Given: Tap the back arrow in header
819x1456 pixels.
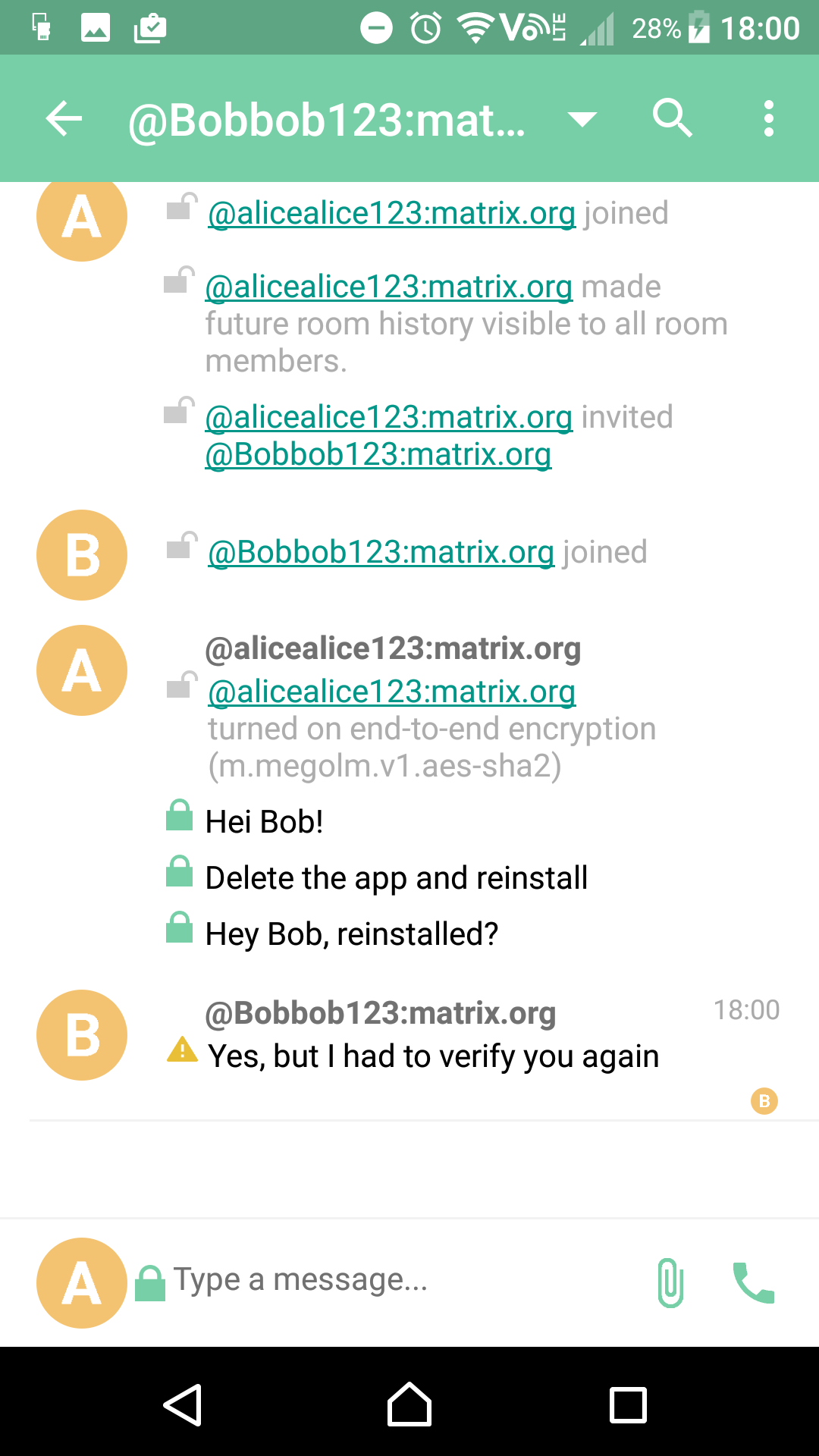Looking at the screenshot, I should coord(64,119).
